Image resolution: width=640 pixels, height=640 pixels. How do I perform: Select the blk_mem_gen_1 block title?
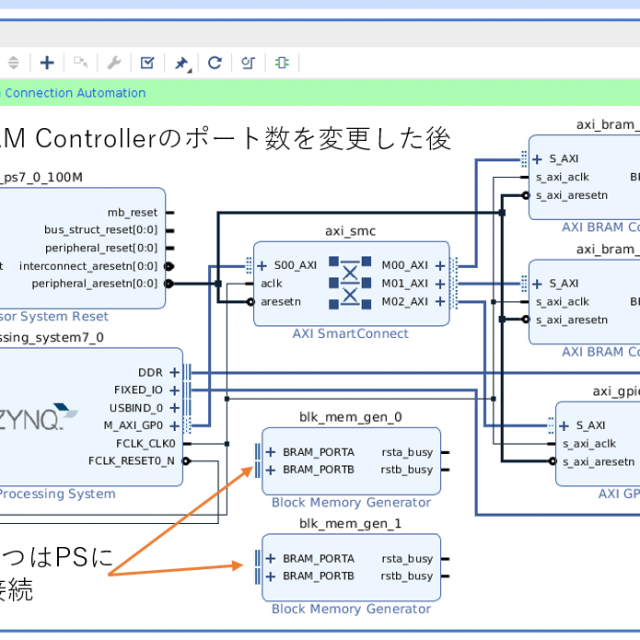(350, 524)
